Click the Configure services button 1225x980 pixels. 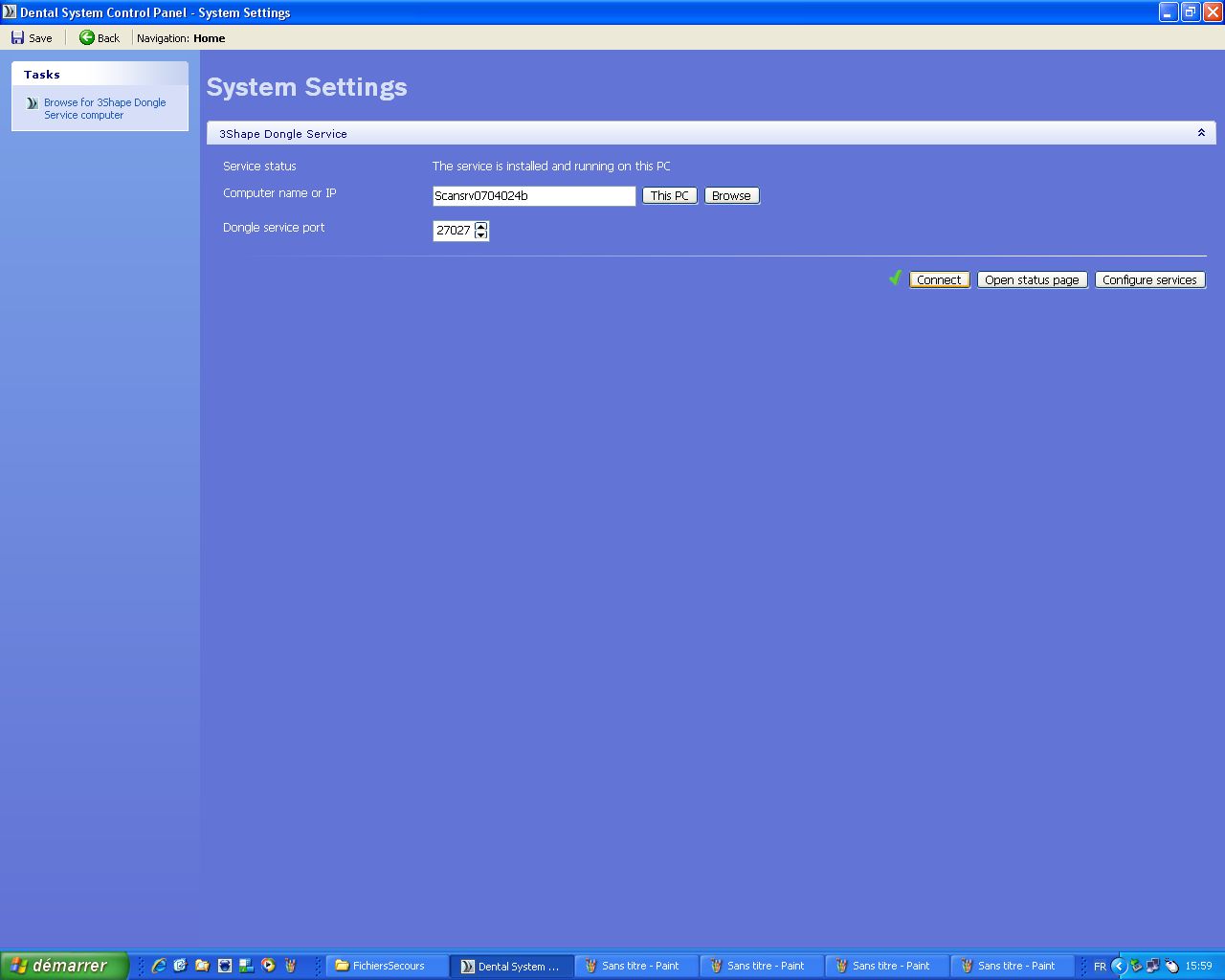[1148, 279]
